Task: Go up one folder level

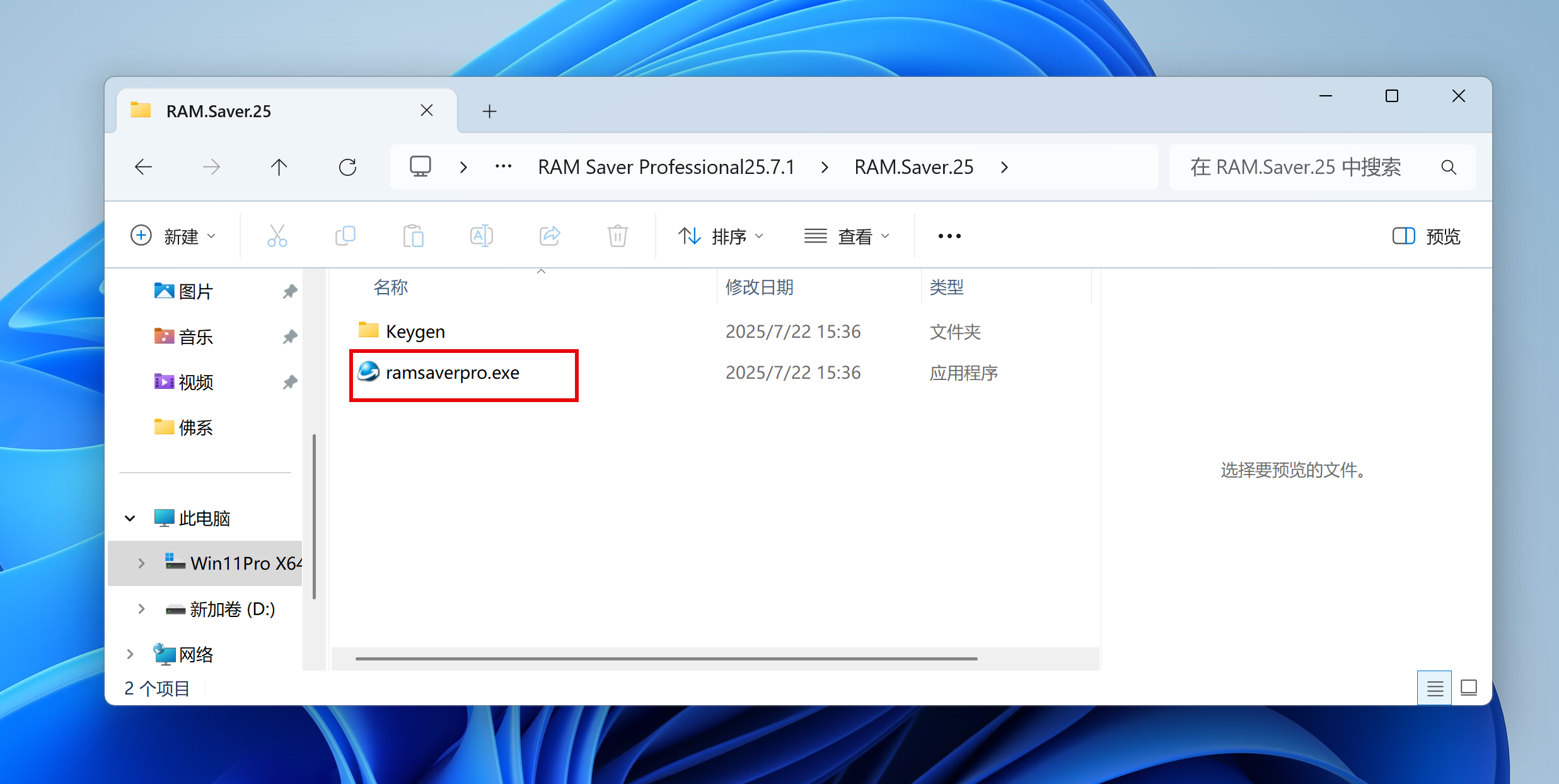Action: pos(279,167)
